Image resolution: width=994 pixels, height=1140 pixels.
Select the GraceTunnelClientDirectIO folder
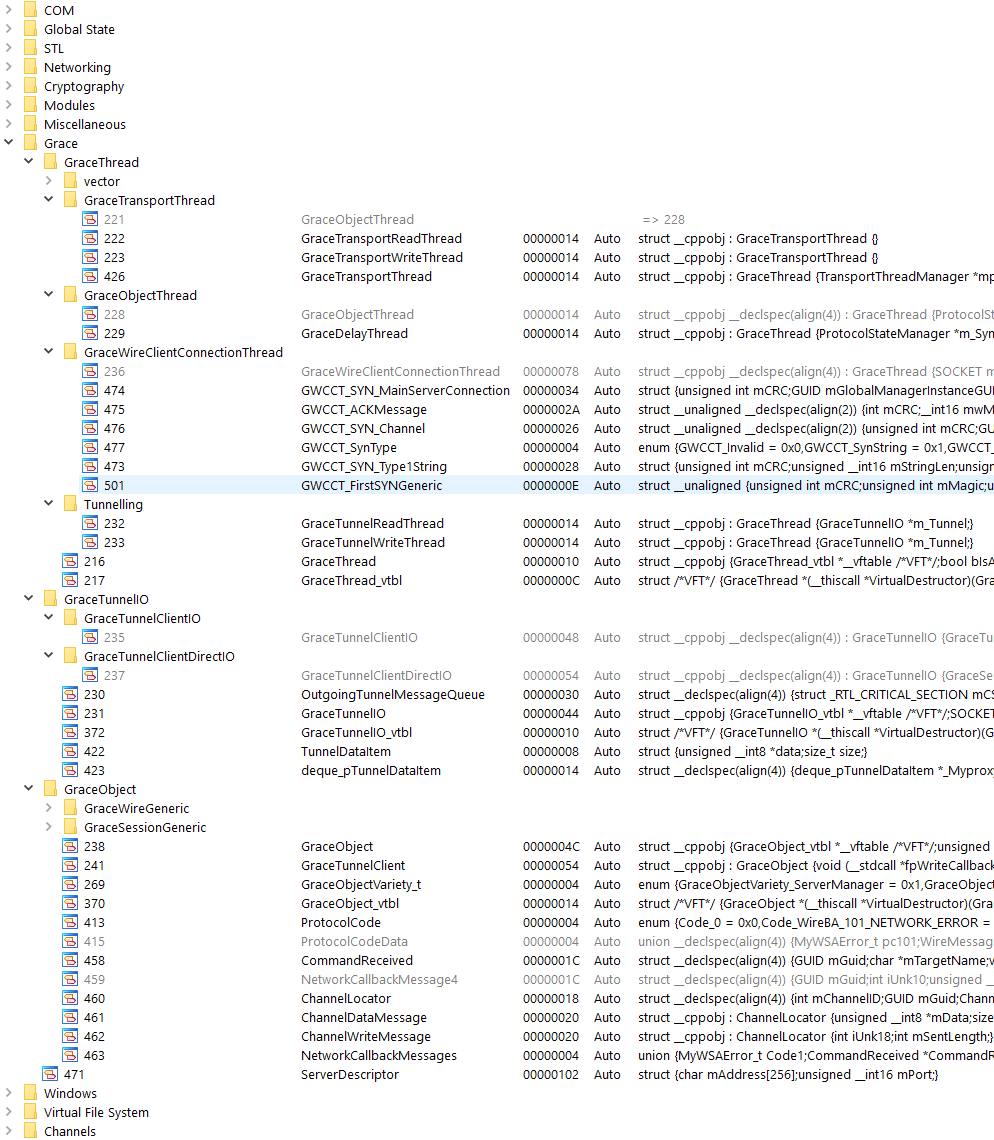159,657
